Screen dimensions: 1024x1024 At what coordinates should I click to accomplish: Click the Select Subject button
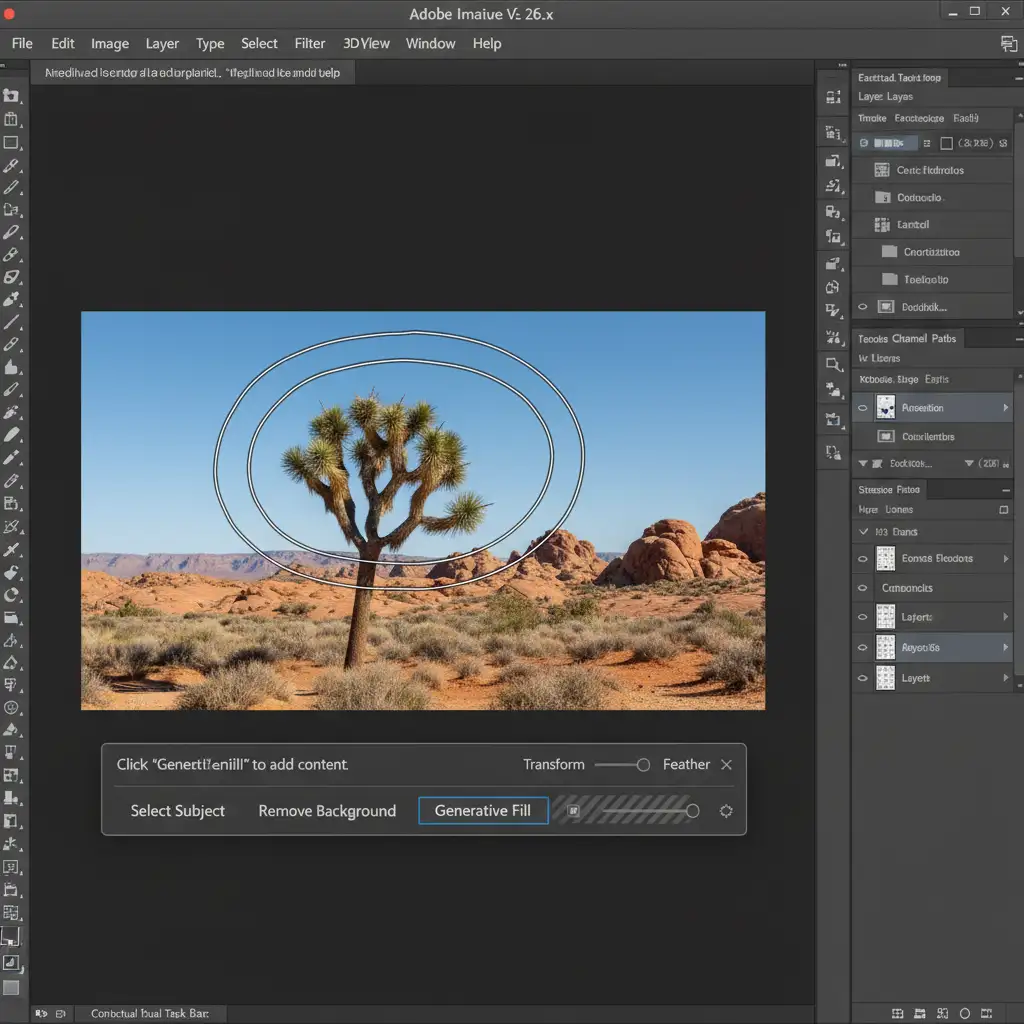pyautogui.click(x=178, y=811)
